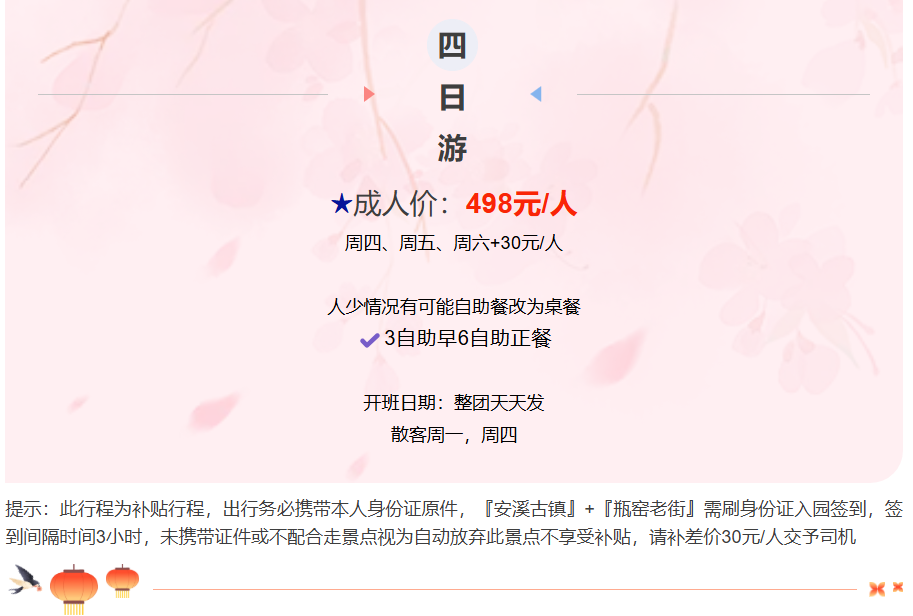This screenshot has height=616, width=913.
Task: Click 开班日期：整团天天发 line
Action: (x=454, y=402)
